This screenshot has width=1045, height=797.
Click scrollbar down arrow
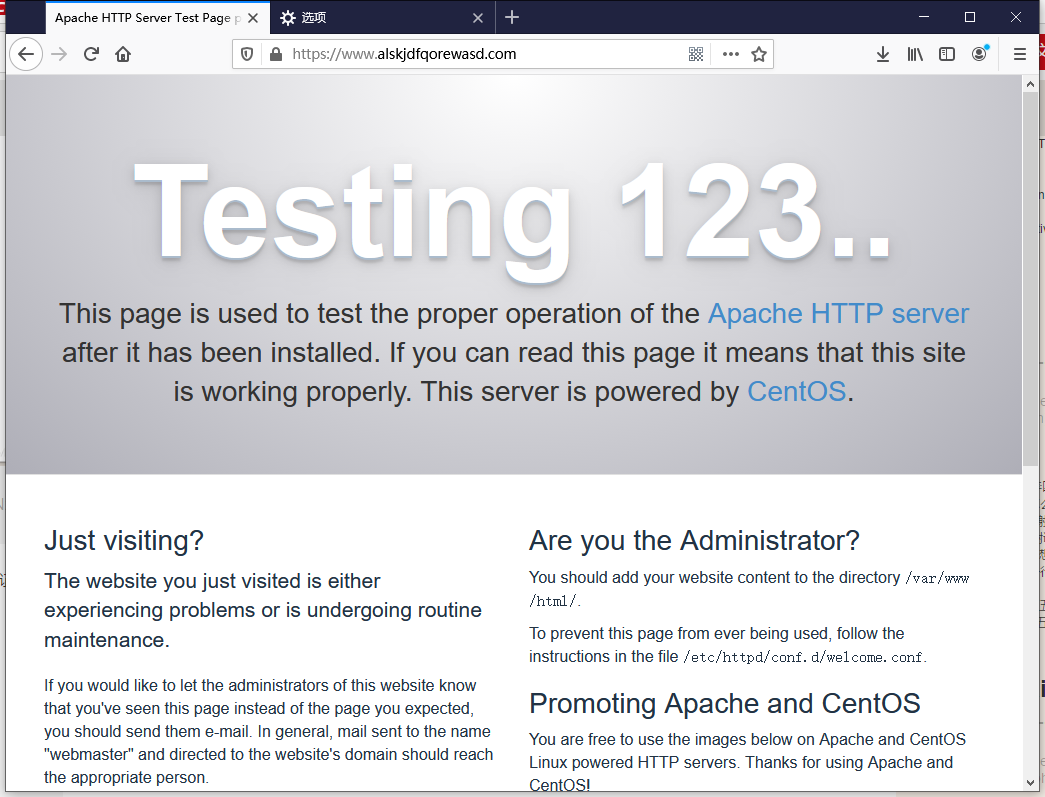point(1030,783)
